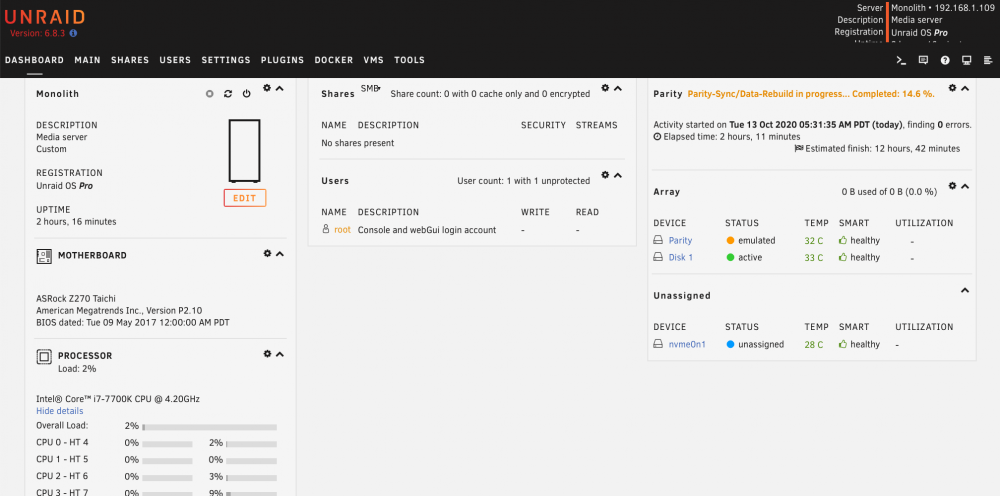Click the parity sync progress message

tap(811, 94)
